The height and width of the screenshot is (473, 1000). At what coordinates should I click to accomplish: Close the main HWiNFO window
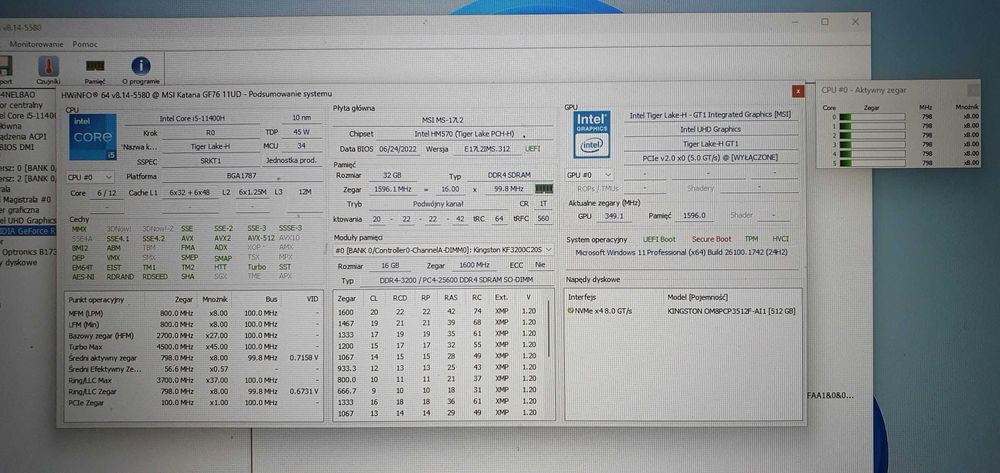(855, 22)
